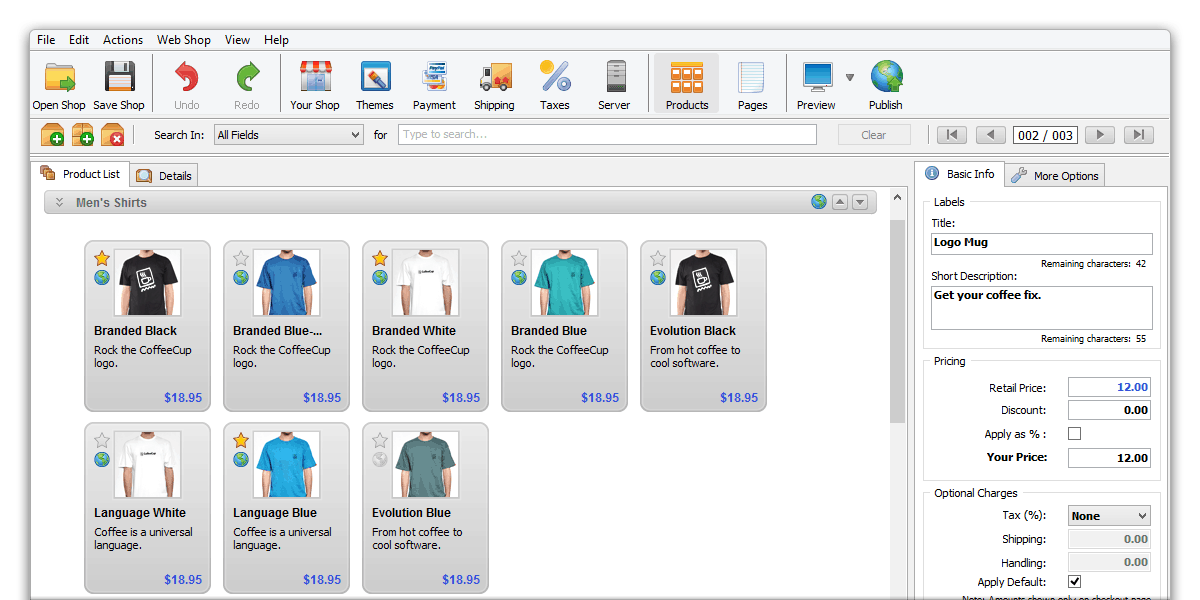
Task: Click the globe icon in Men's Shirts header
Action: [819, 202]
